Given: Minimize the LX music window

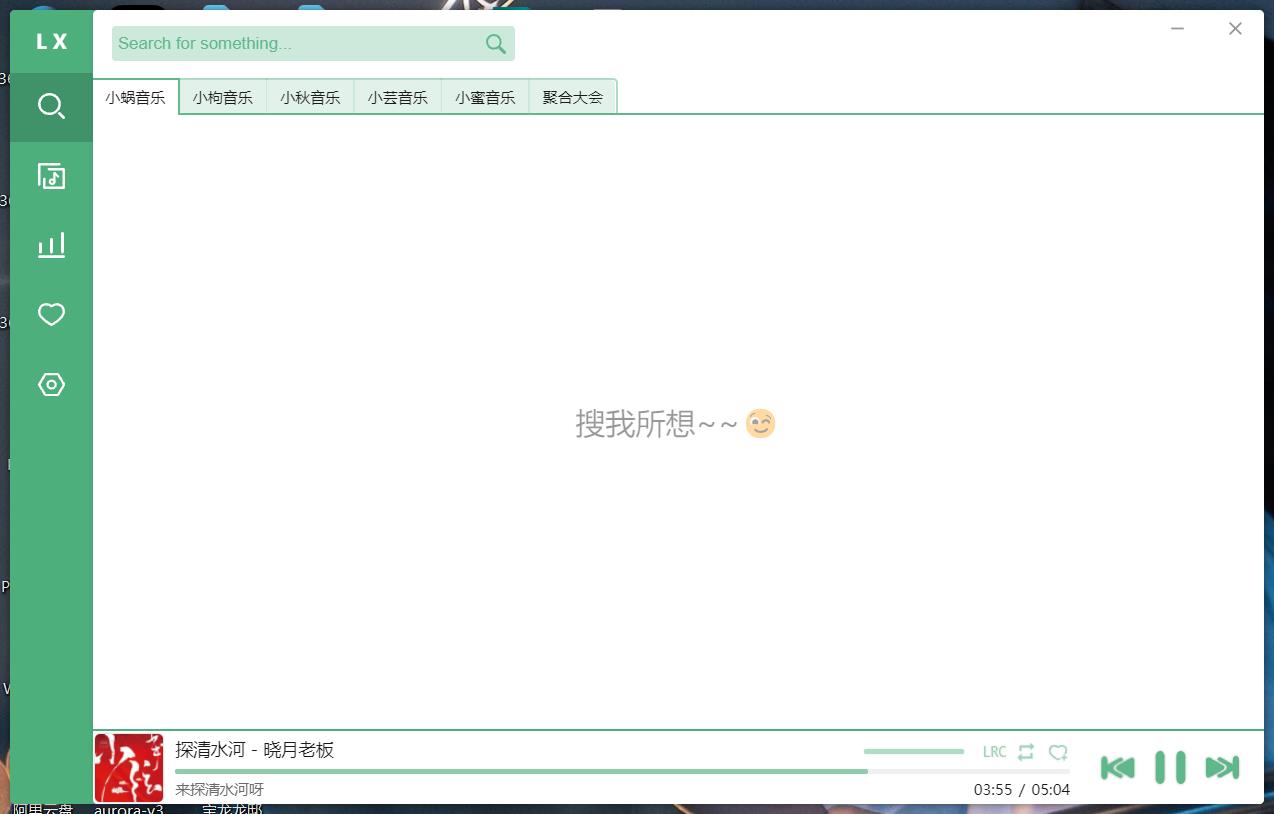Looking at the screenshot, I should tap(1177, 29).
